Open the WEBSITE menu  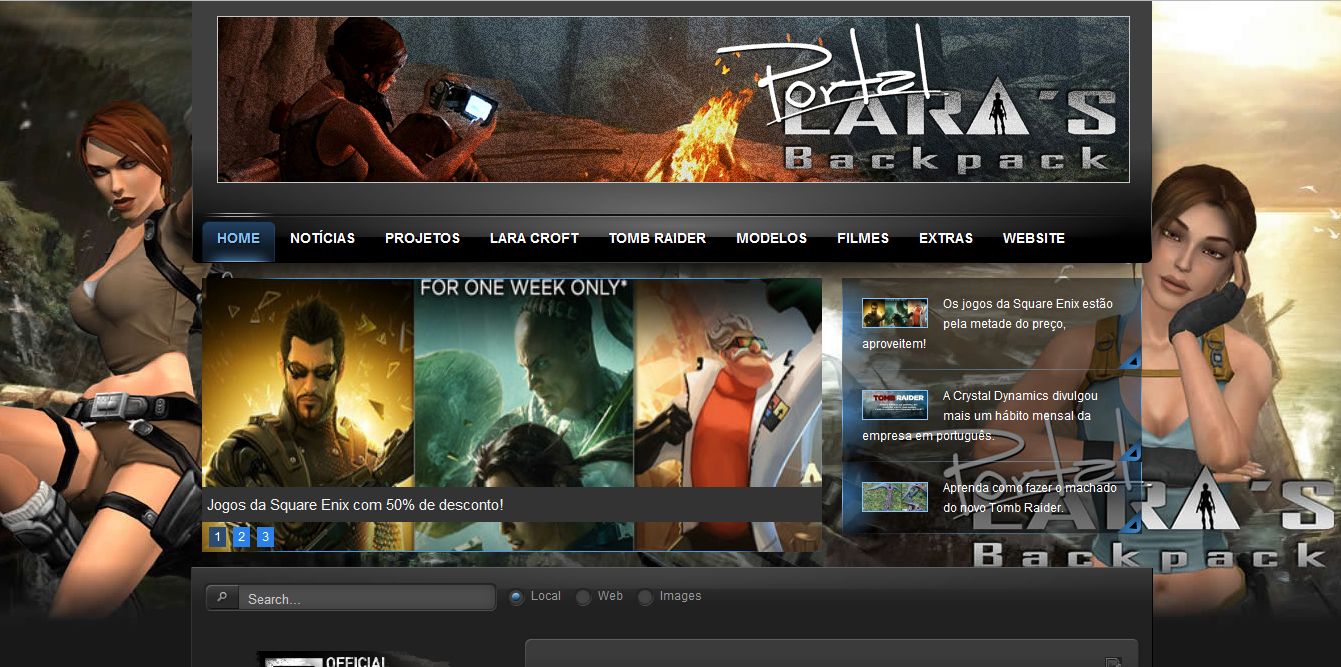pyautogui.click(x=1034, y=239)
